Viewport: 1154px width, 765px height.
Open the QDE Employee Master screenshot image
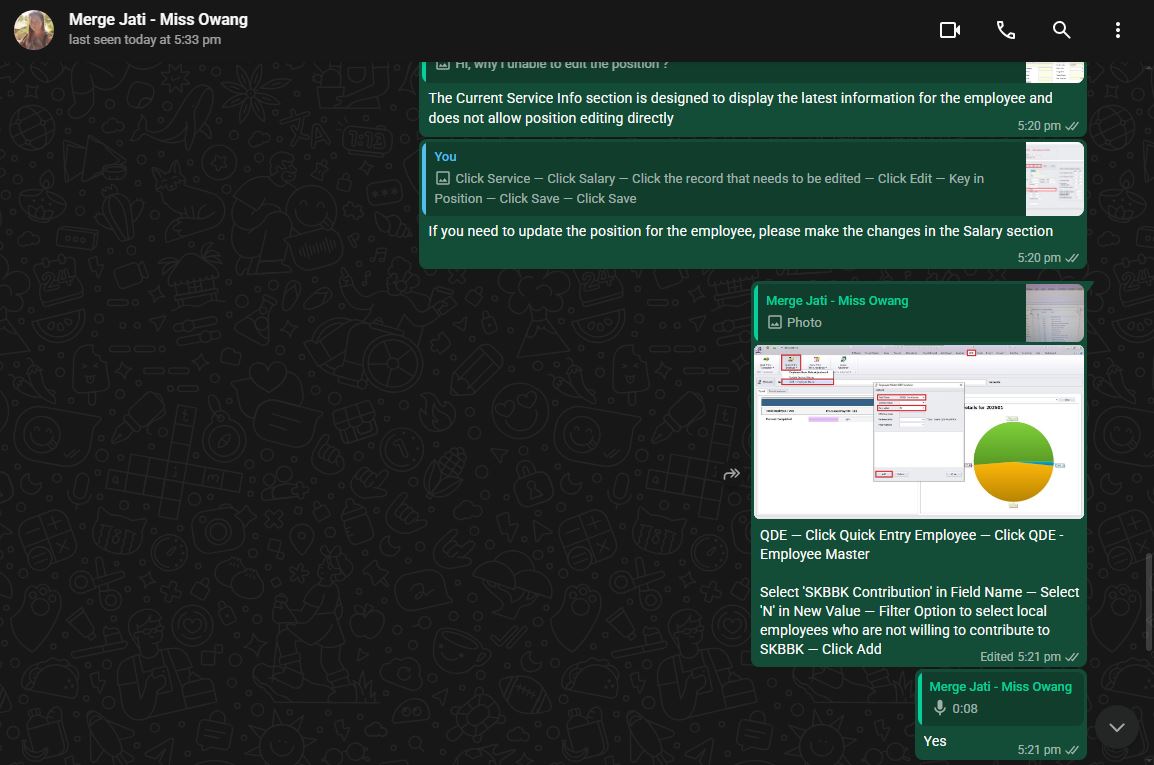(918, 431)
